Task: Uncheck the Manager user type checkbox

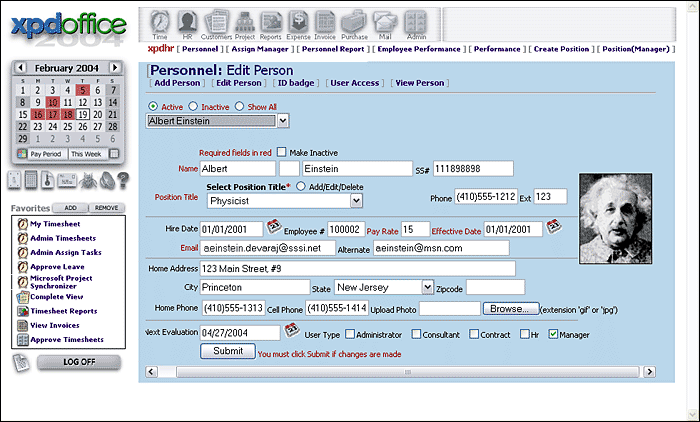Action: point(553,334)
